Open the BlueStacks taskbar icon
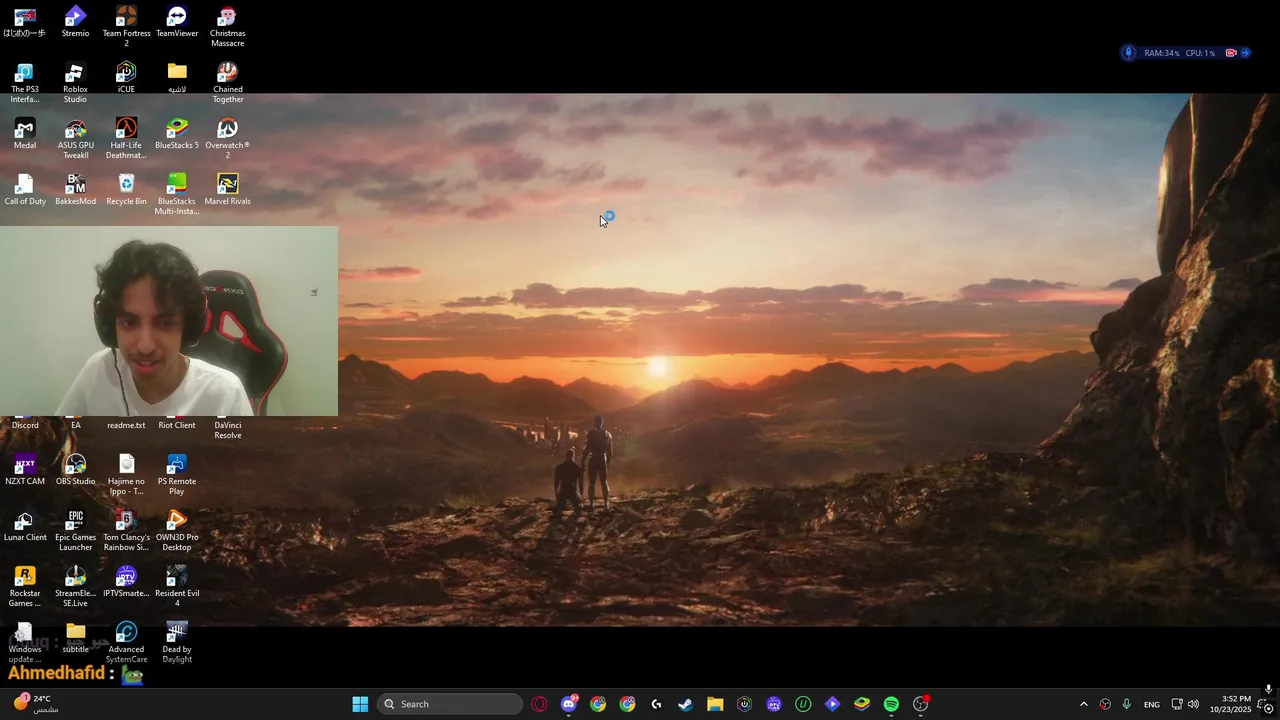This screenshot has height=720, width=1280. [862, 704]
